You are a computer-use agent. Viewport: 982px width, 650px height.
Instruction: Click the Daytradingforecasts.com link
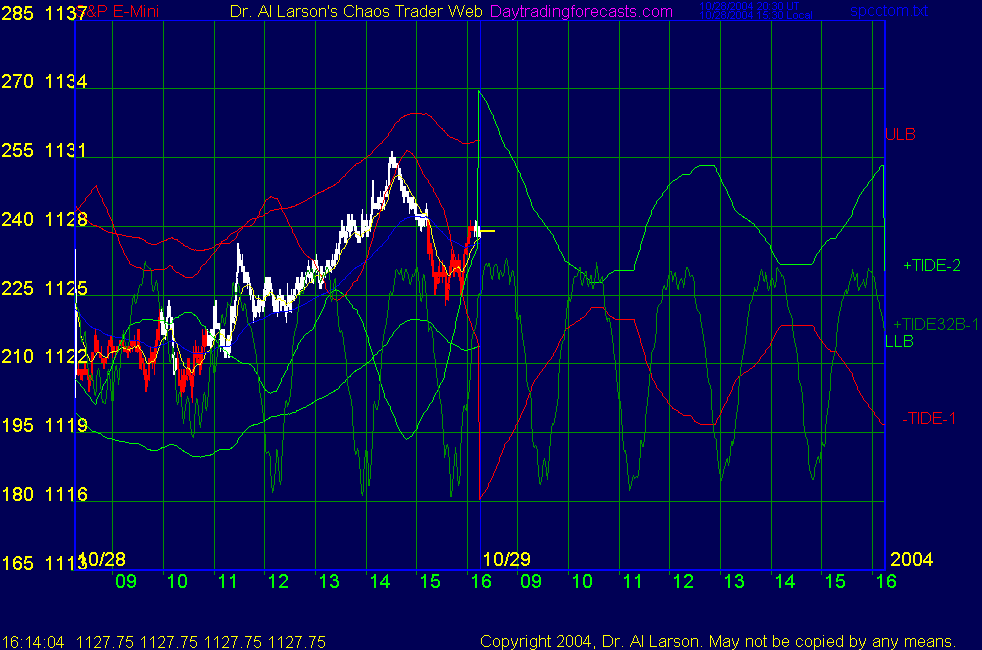581,11
